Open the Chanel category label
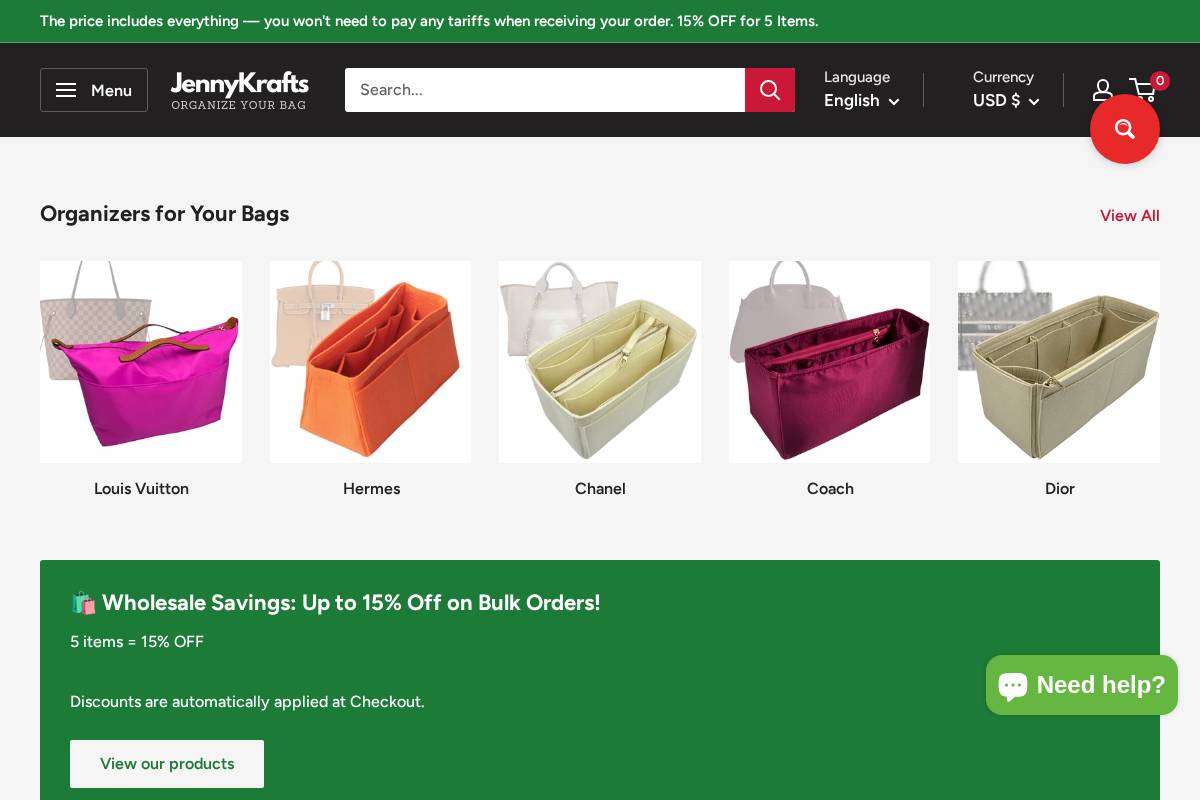 (600, 489)
